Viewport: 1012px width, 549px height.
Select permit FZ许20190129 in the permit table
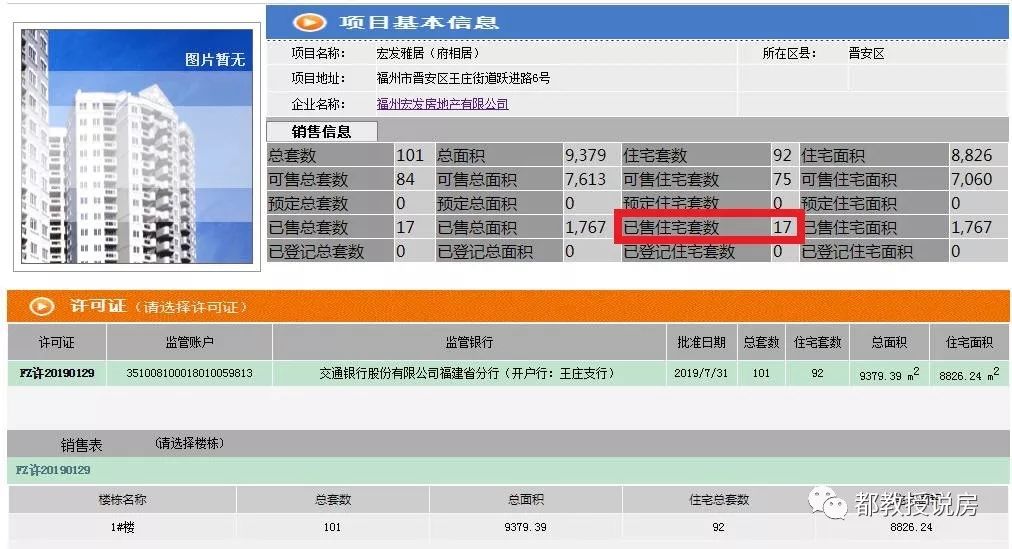(x=57, y=373)
